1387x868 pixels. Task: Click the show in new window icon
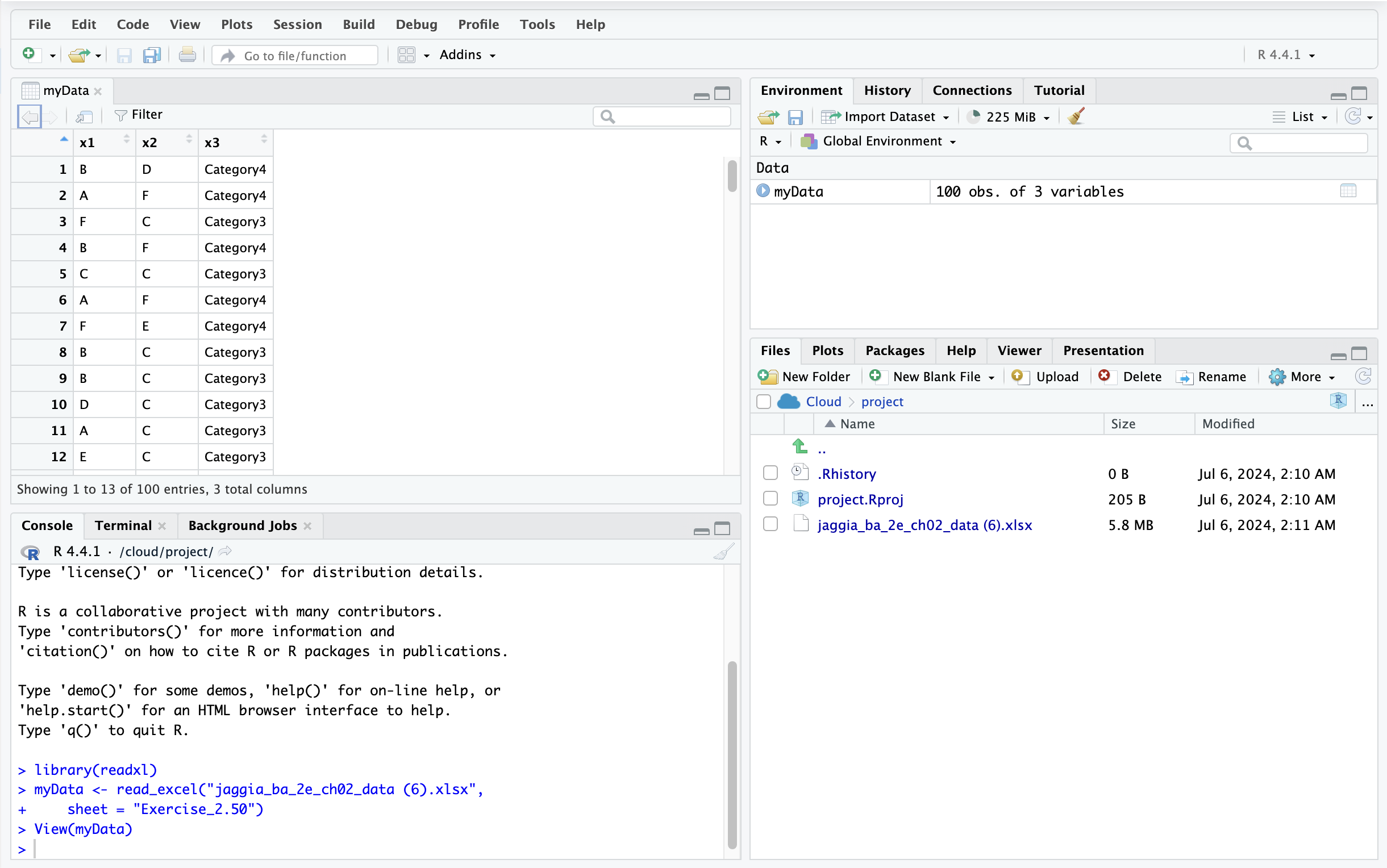pos(85,116)
